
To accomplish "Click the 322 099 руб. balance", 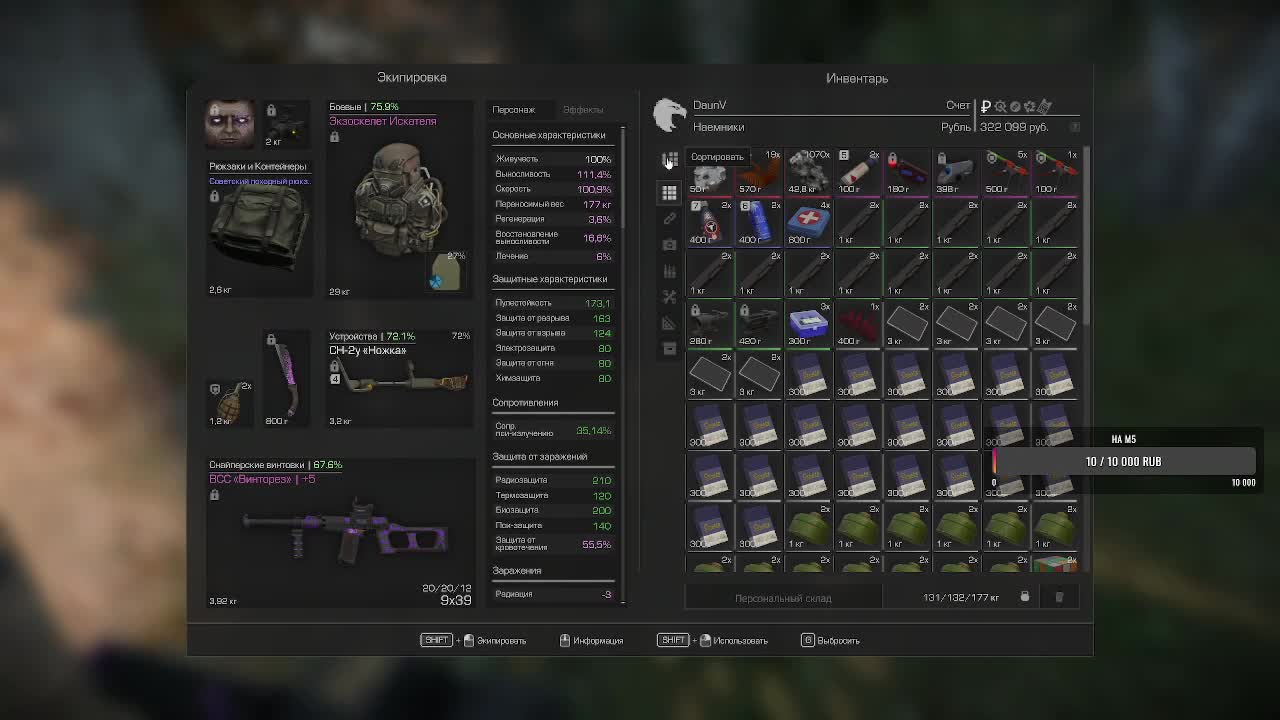I will (x=1014, y=127).
